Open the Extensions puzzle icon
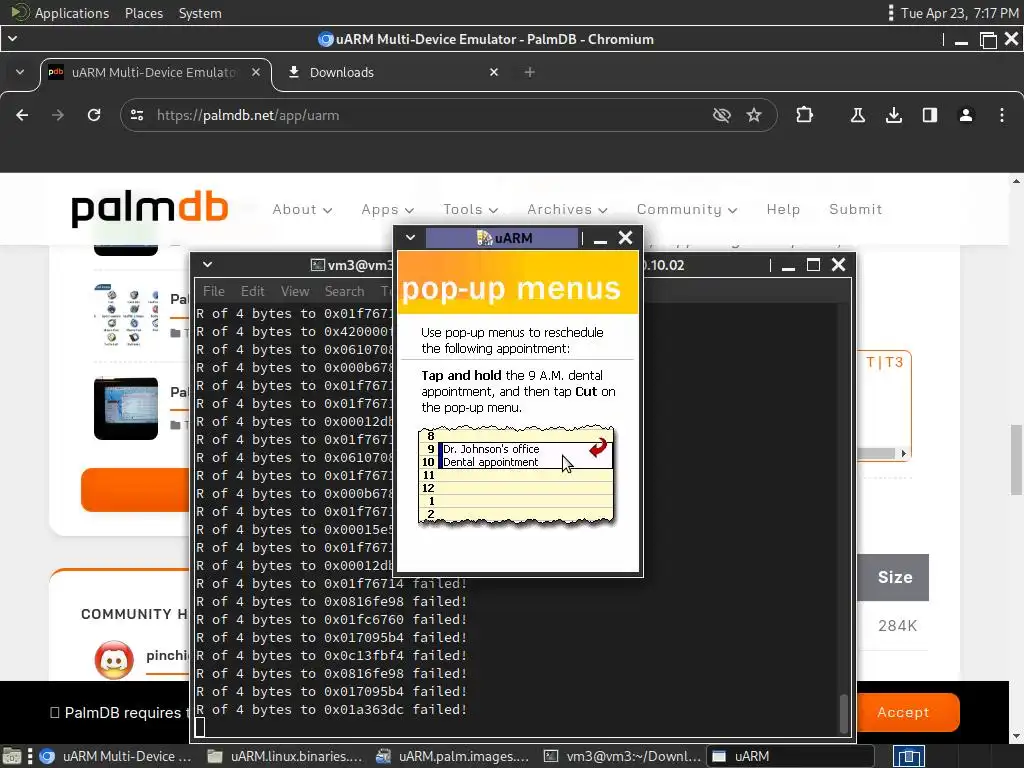Screen dimensions: 1024x768 pos(805,115)
